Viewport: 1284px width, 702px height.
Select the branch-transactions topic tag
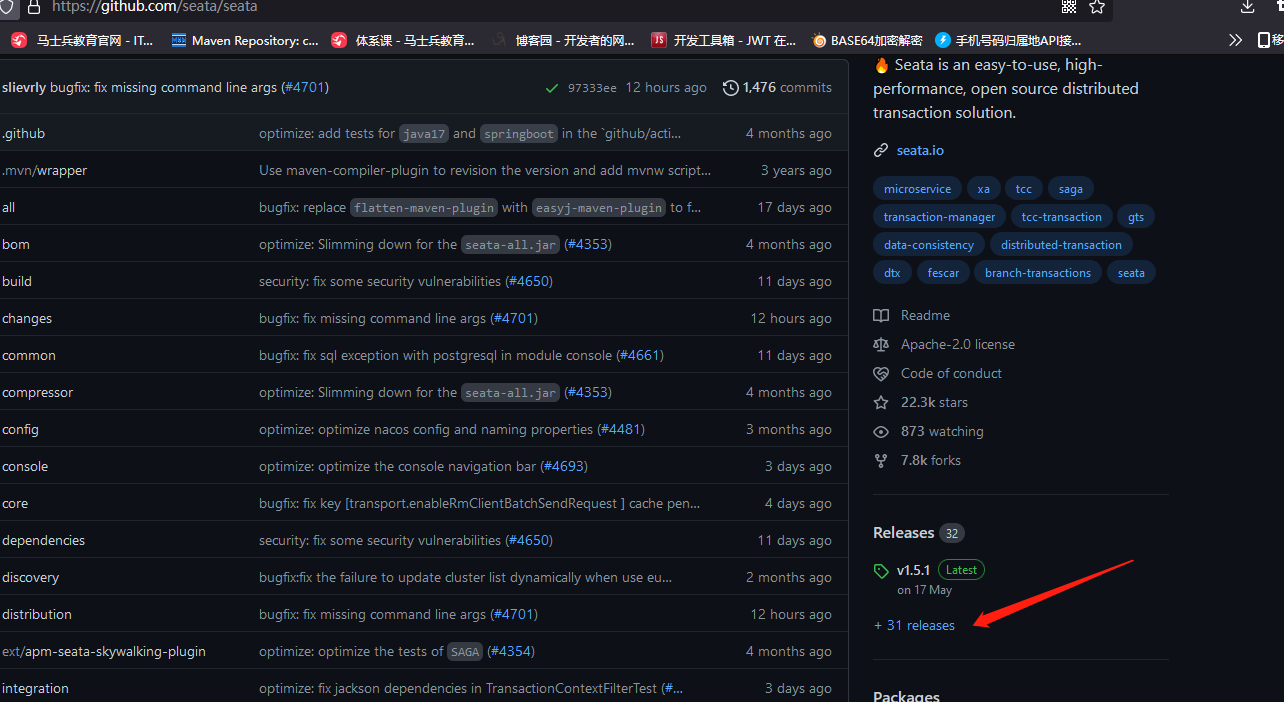(1038, 273)
